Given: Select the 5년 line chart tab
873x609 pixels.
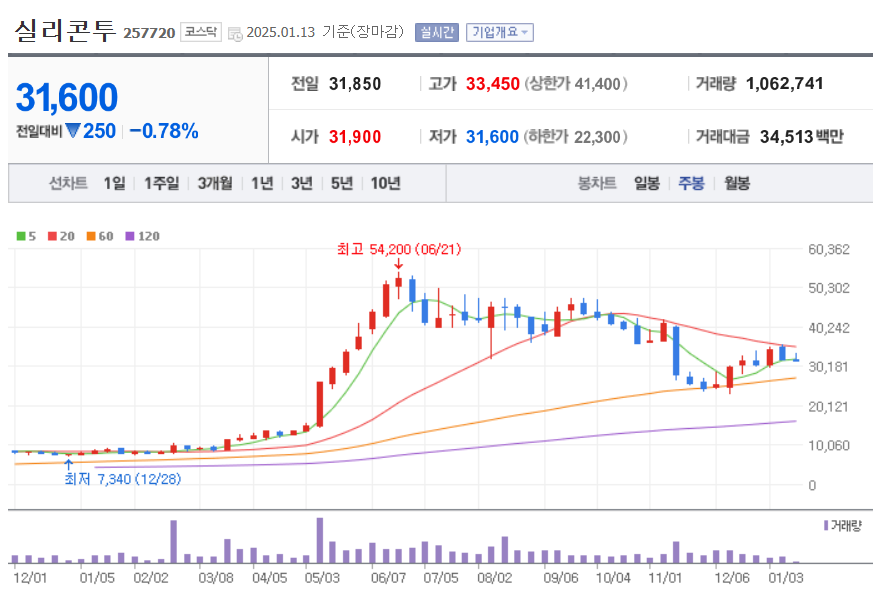Looking at the screenshot, I should coord(342,183).
